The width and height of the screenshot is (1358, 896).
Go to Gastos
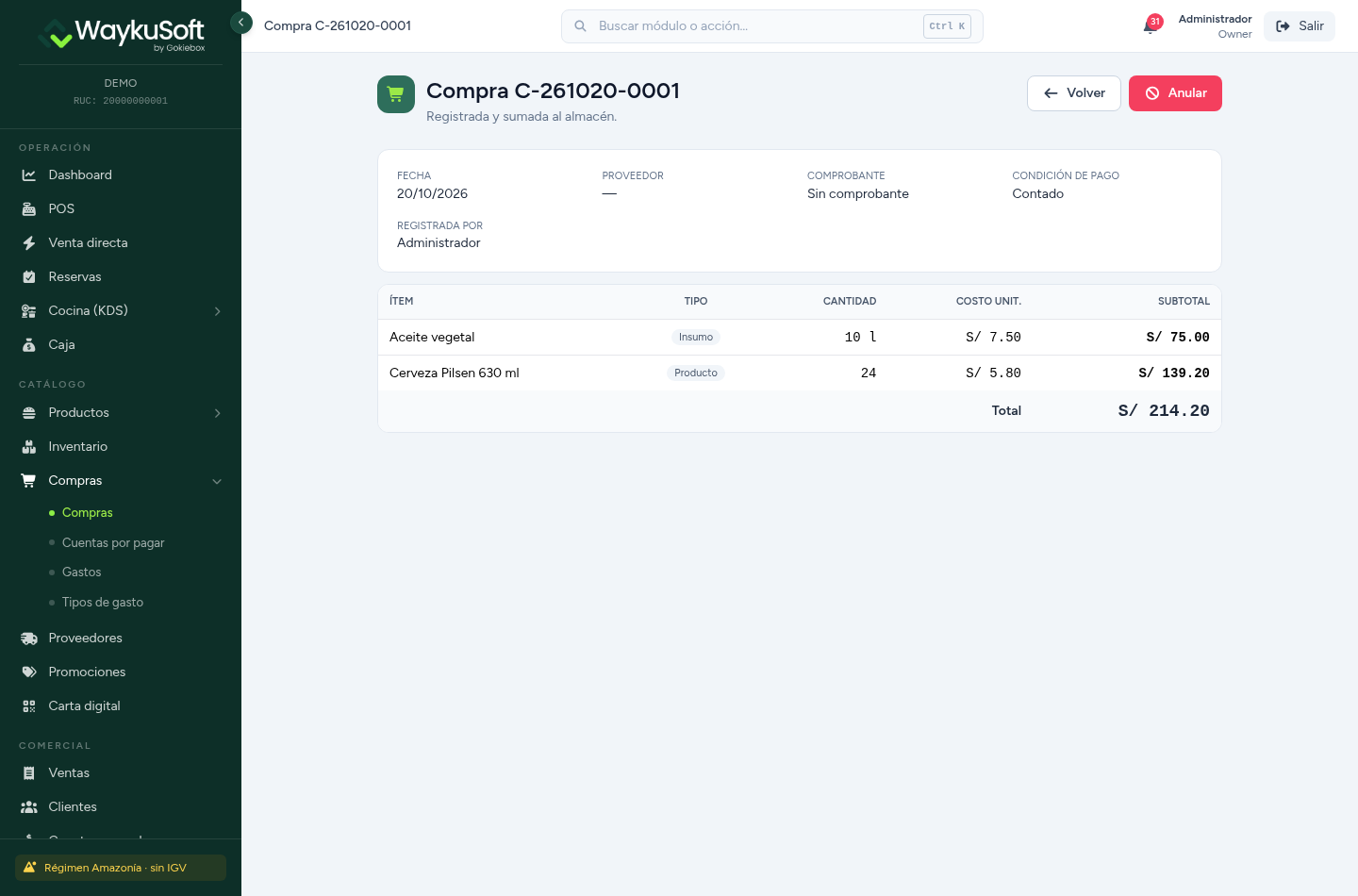tap(81, 572)
